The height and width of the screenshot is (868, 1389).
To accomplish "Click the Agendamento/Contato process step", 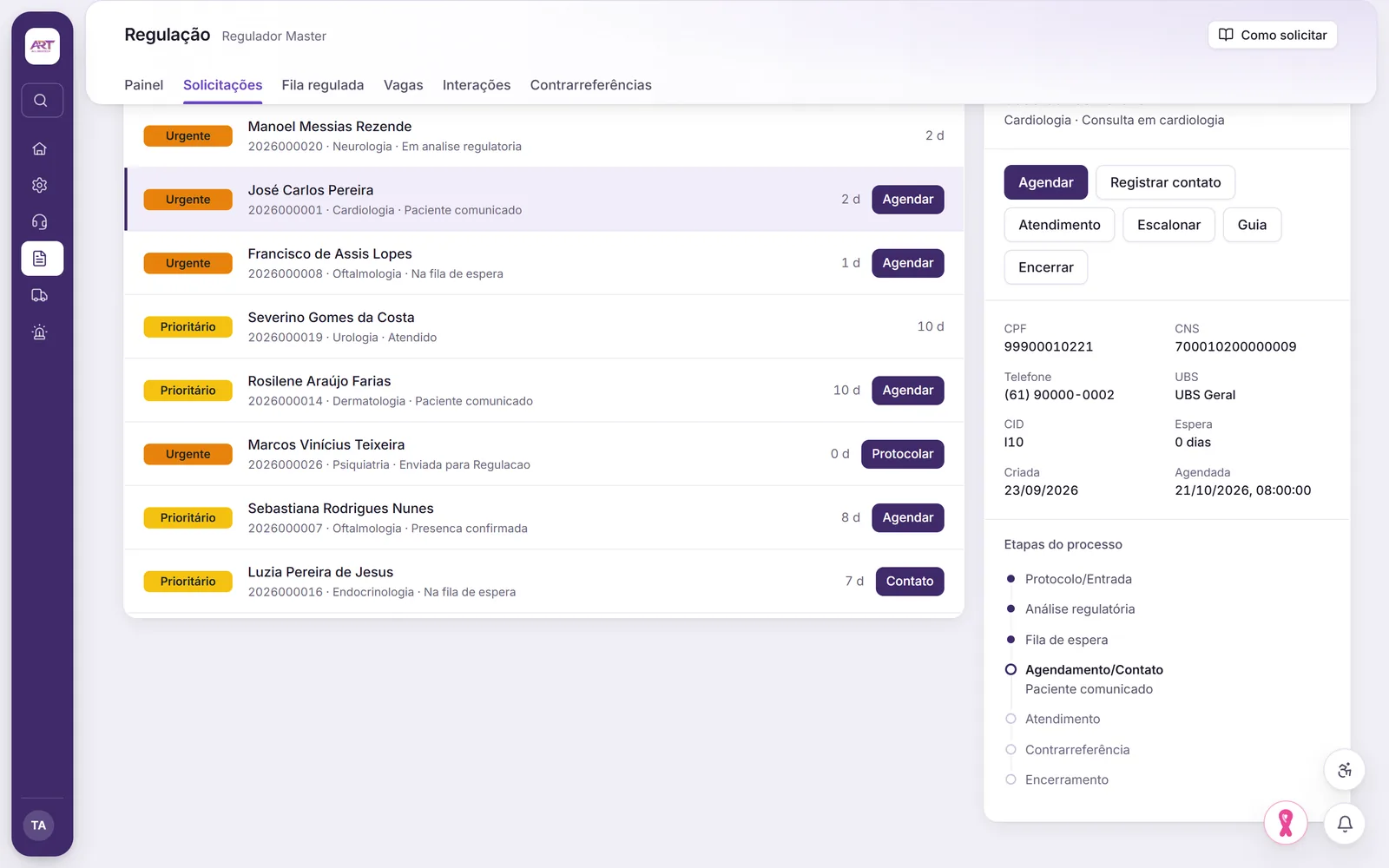I will click(1094, 670).
